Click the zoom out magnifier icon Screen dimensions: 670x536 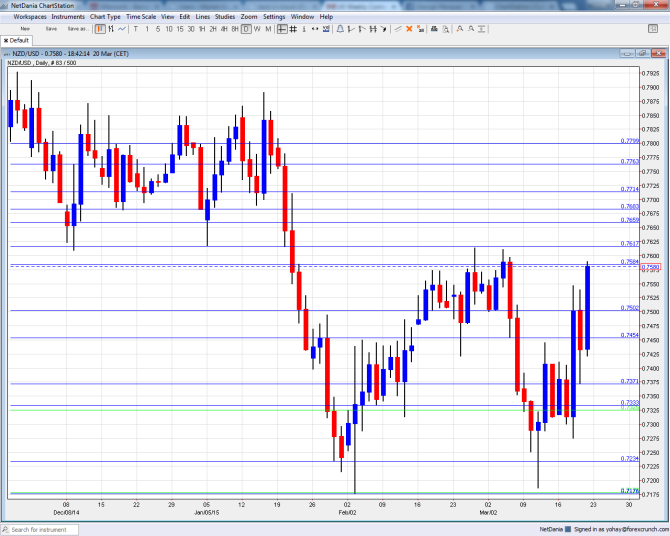point(471,29)
